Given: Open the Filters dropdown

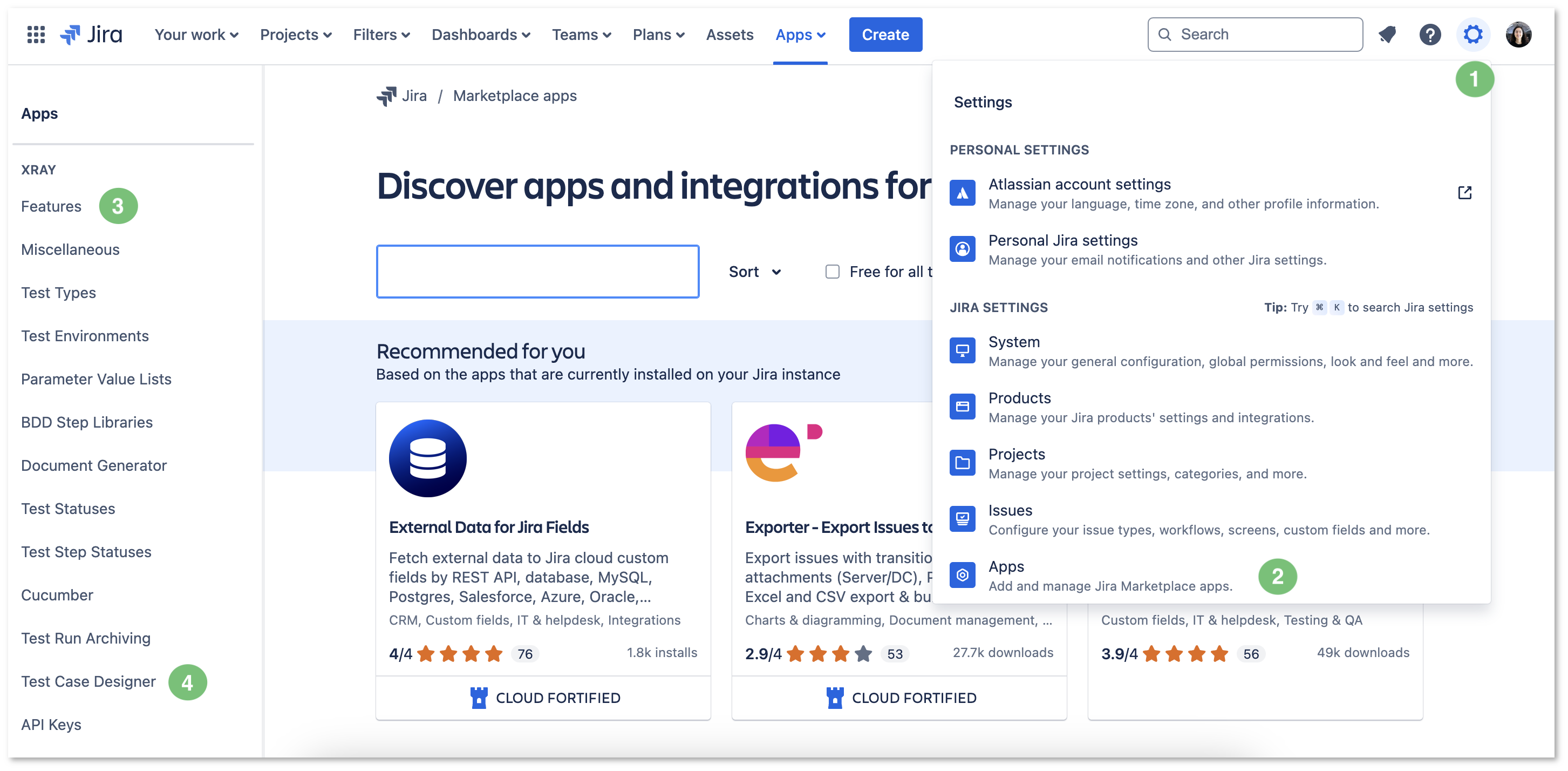Looking at the screenshot, I should coord(381,35).
